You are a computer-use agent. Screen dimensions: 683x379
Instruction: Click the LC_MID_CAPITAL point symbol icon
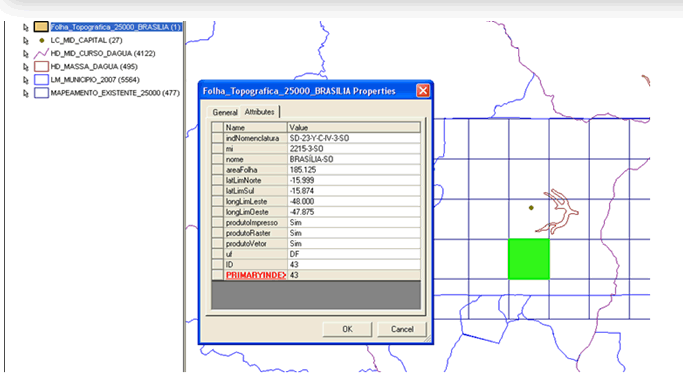pyautogui.click(x=42, y=40)
